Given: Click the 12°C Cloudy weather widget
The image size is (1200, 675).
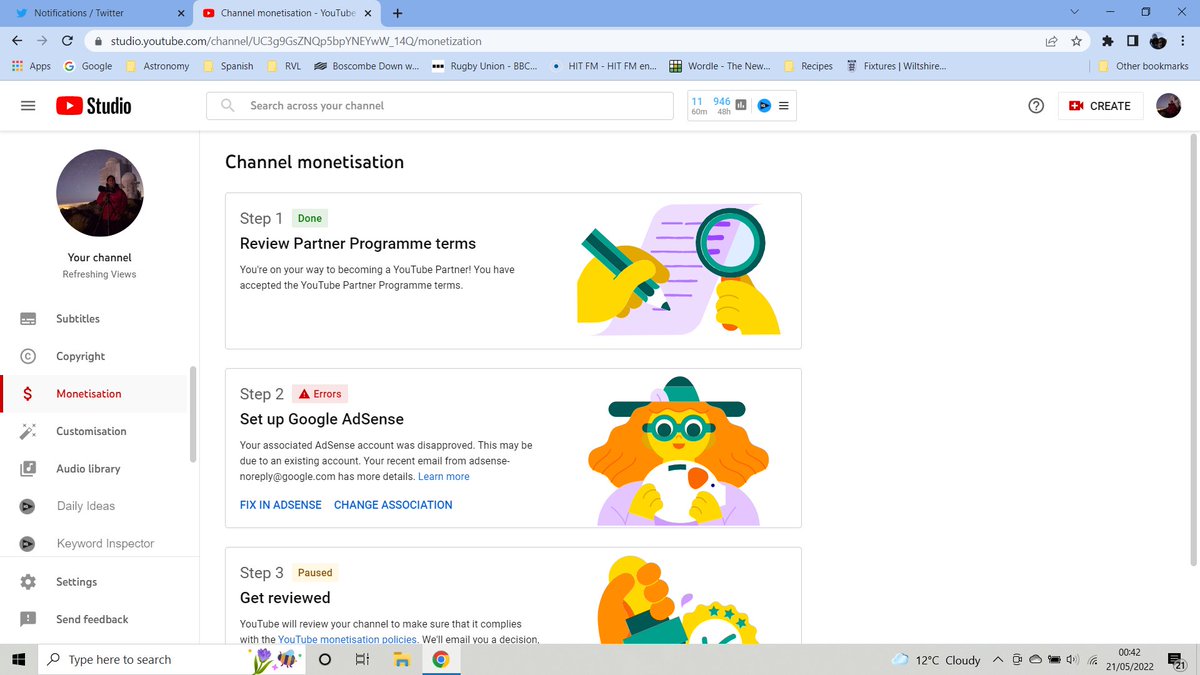Looking at the screenshot, I should [x=936, y=660].
